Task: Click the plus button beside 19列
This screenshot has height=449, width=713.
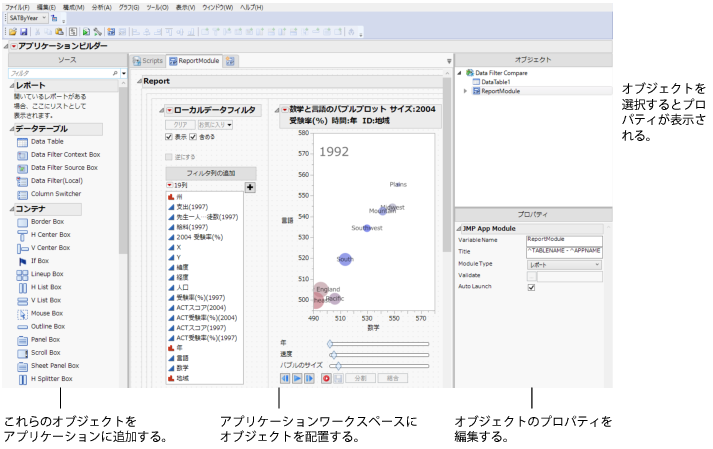Action: coord(250,187)
